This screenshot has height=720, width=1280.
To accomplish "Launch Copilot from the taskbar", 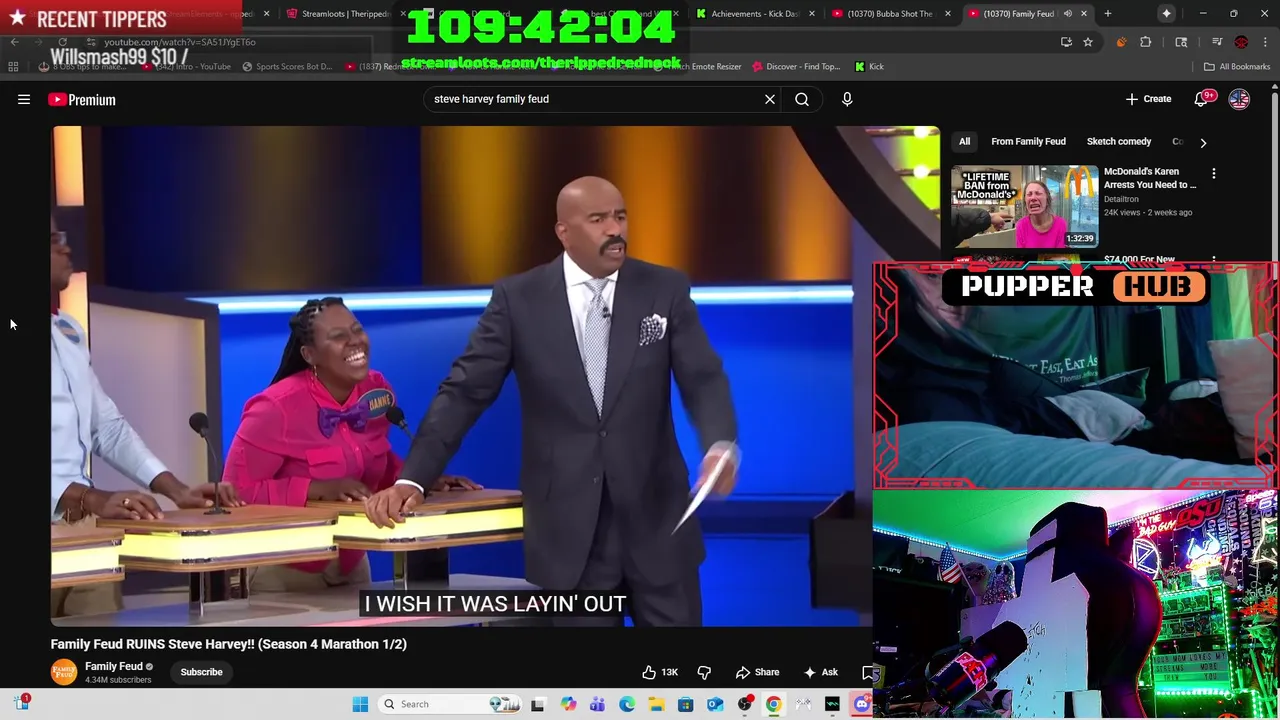I will tap(568, 704).
